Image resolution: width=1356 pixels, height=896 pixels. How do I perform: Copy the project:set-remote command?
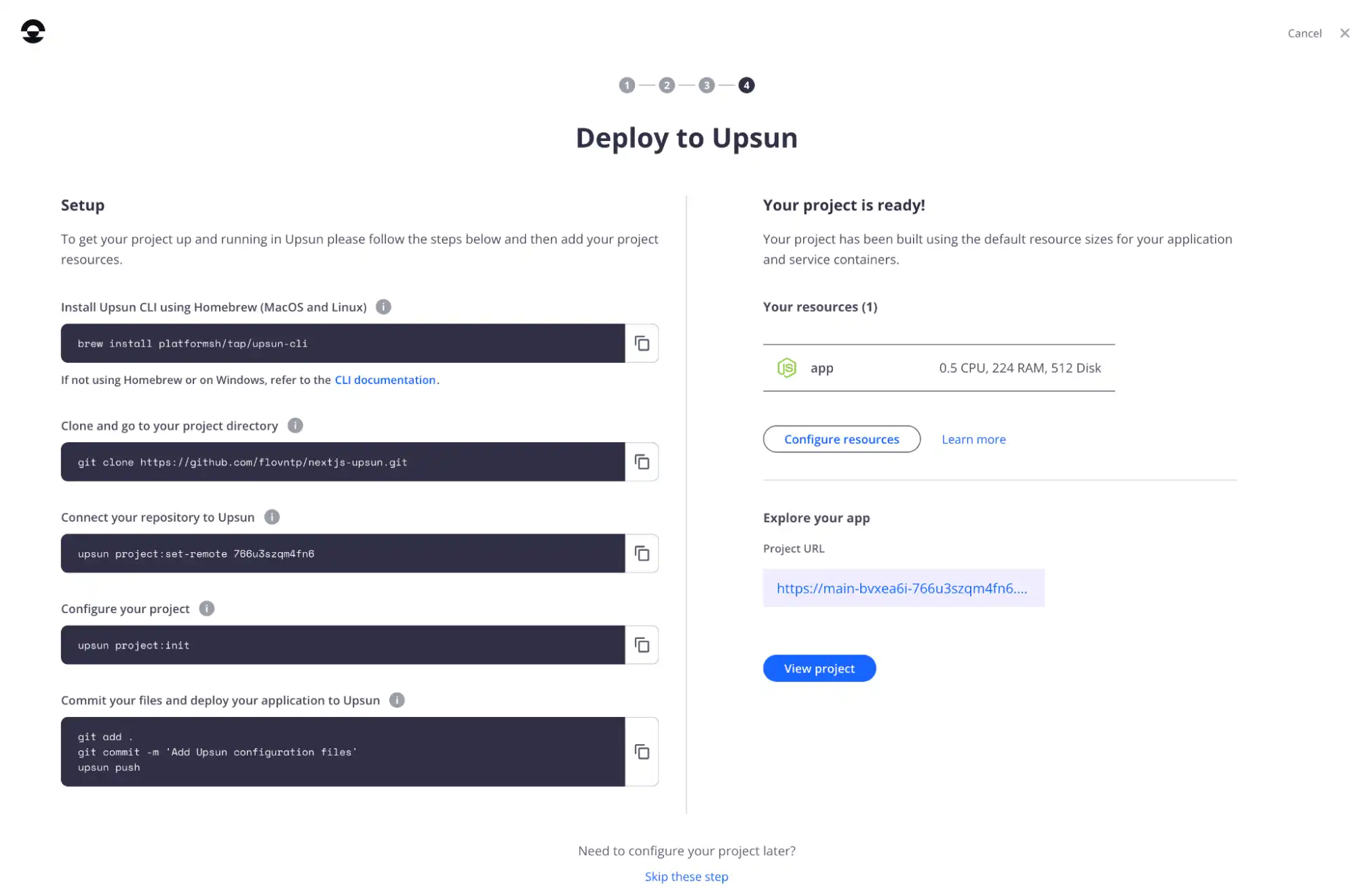pyautogui.click(x=641, y=553)
